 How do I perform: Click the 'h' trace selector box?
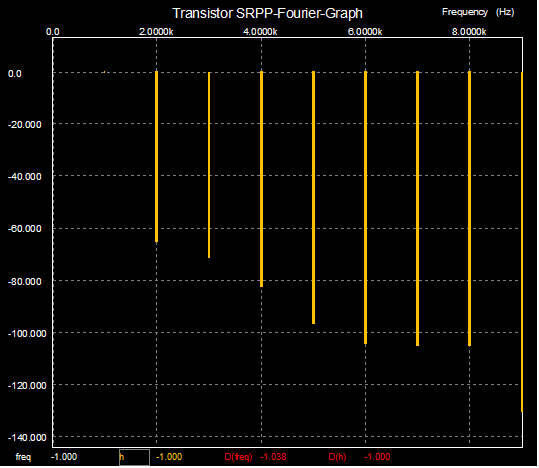click(x=134, y=458)
